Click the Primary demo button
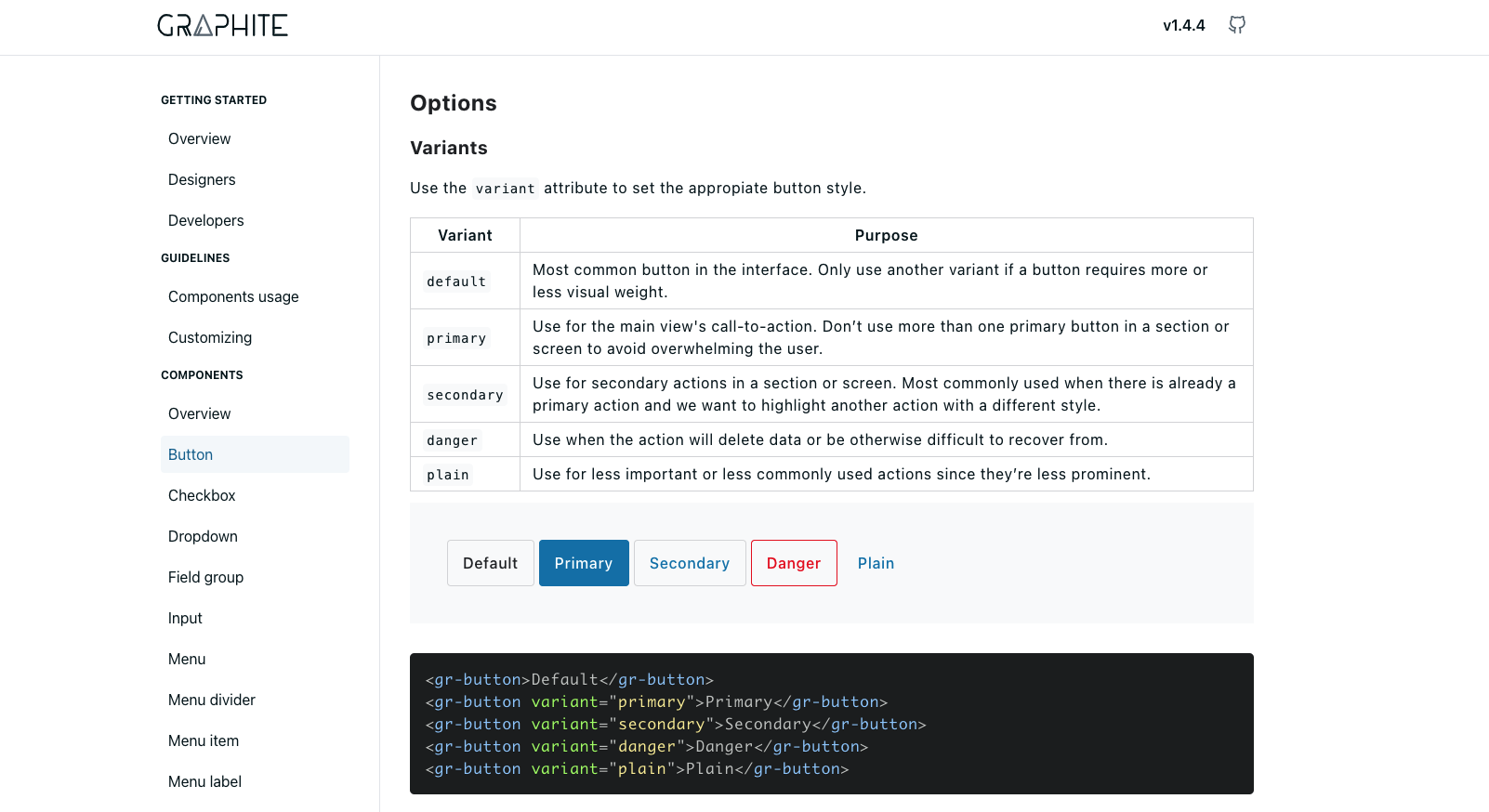This screenshot has height=812, width=1489. 584,563
